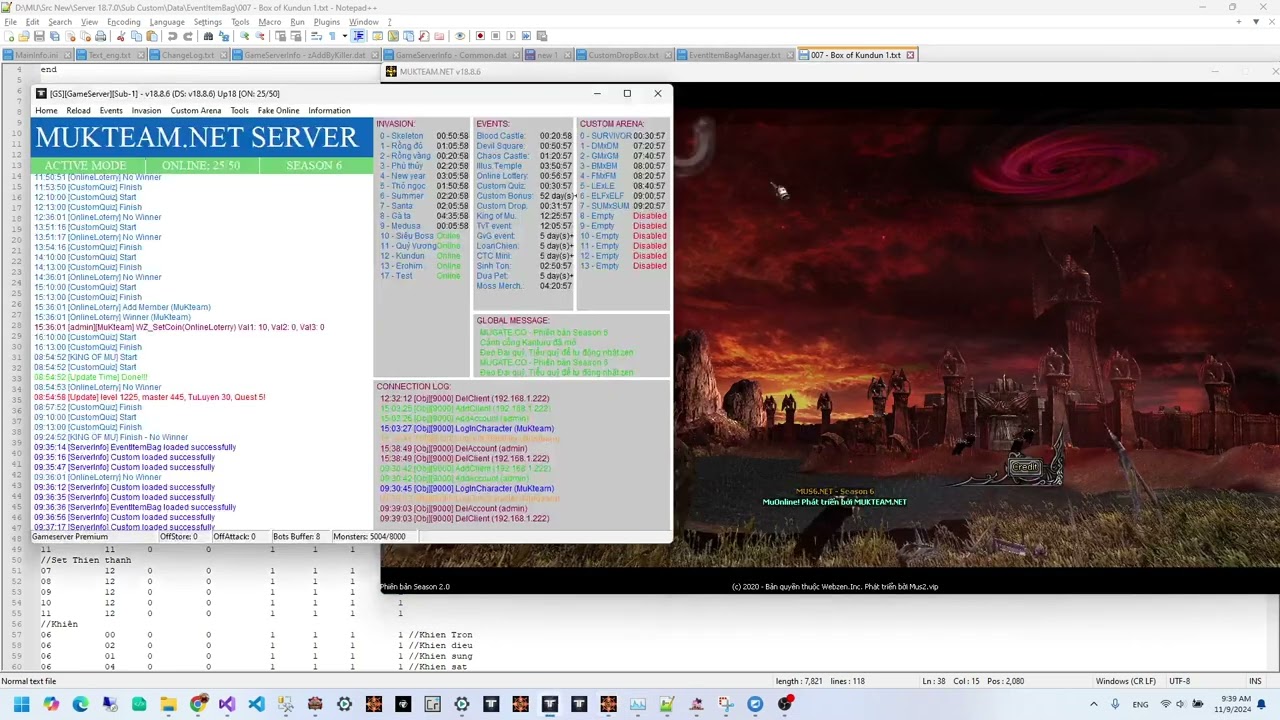Screen dimensions: 1280x720
Task: Click the New file icon in Notepad++ toolbar
Action: coord(8,36)
